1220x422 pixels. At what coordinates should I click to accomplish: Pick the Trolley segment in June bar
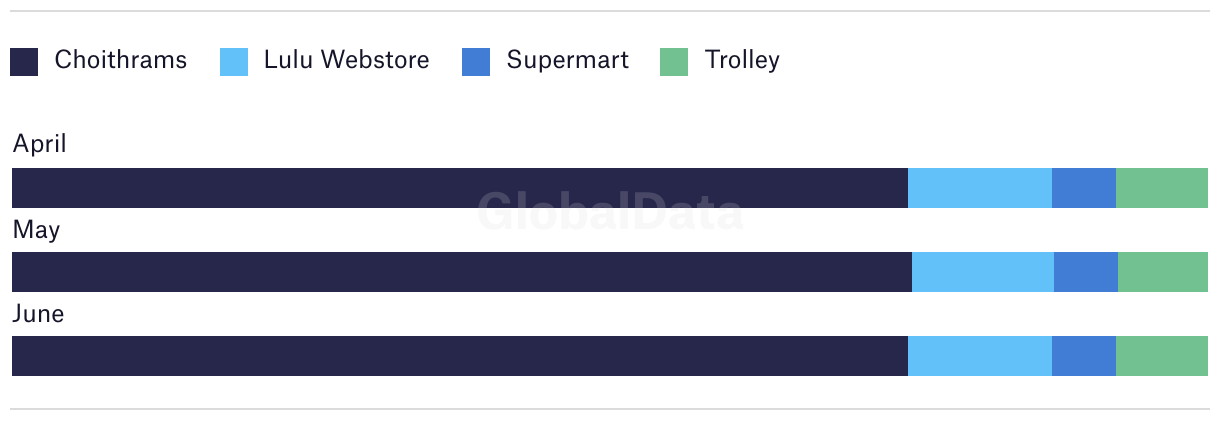(x=1162, y=356)
